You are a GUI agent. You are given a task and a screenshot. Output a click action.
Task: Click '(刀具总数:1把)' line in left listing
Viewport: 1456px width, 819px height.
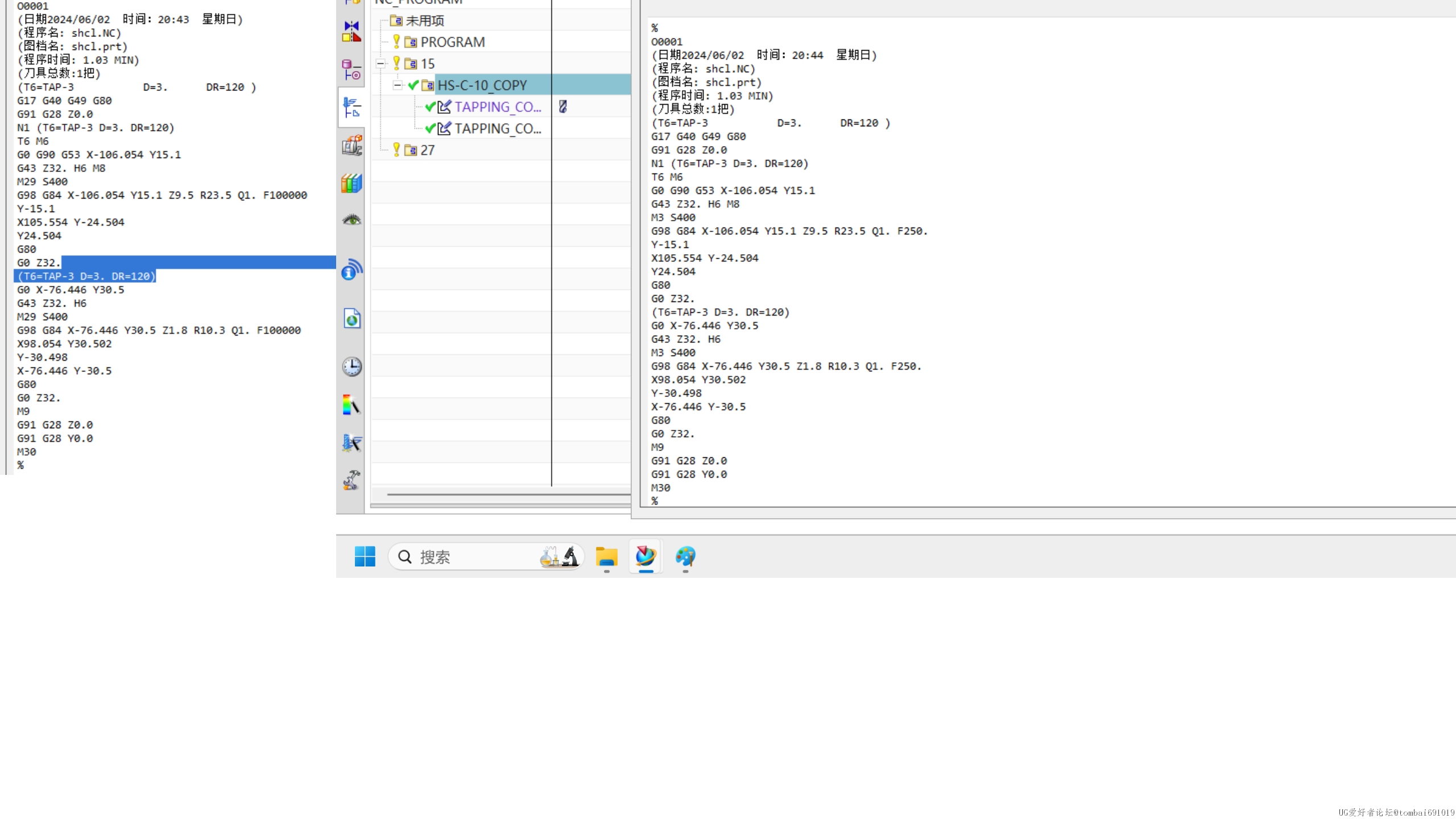[x=59, y=73]
